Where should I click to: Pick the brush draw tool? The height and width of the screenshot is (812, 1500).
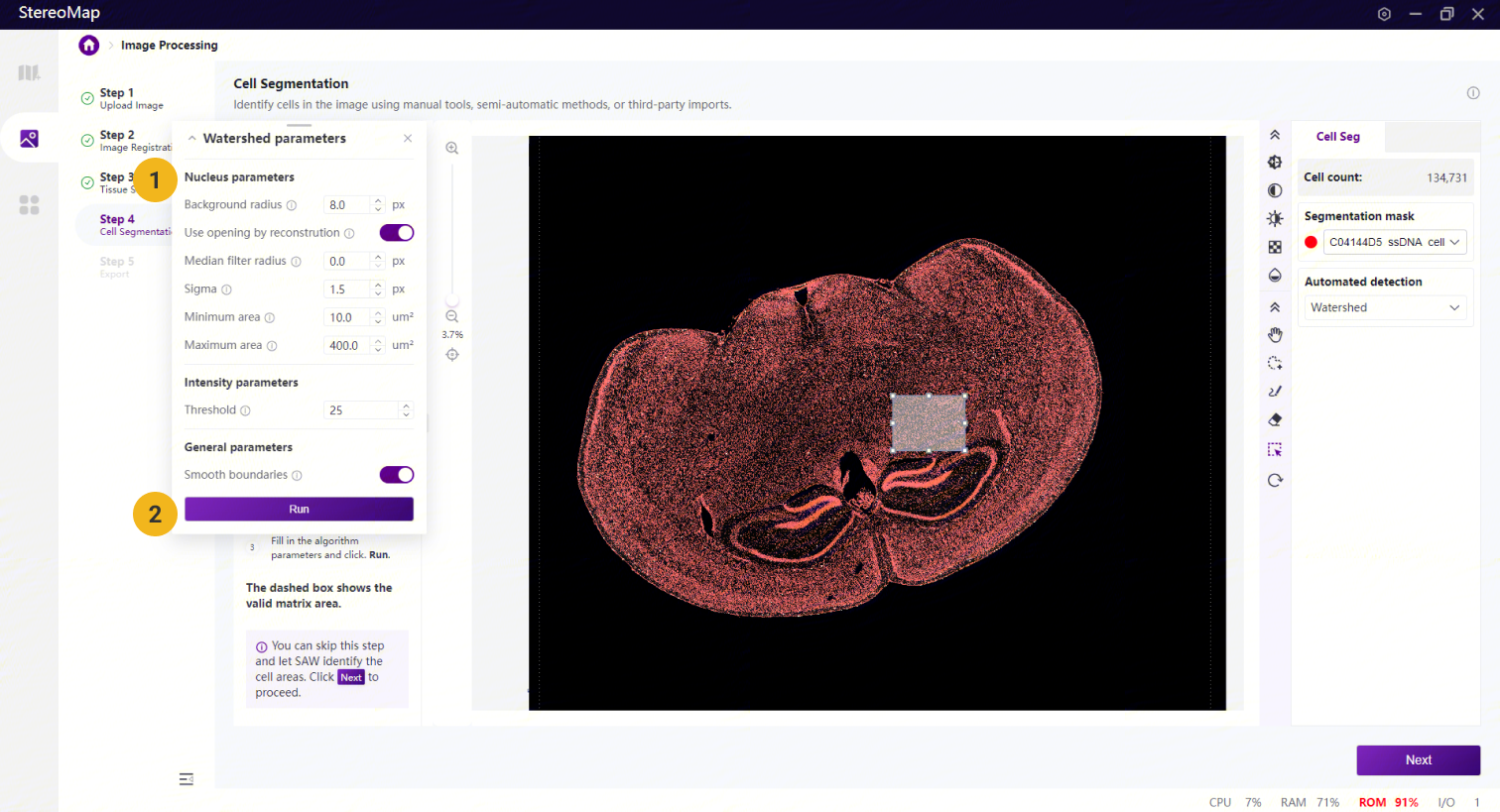[x=1275, y=392]
